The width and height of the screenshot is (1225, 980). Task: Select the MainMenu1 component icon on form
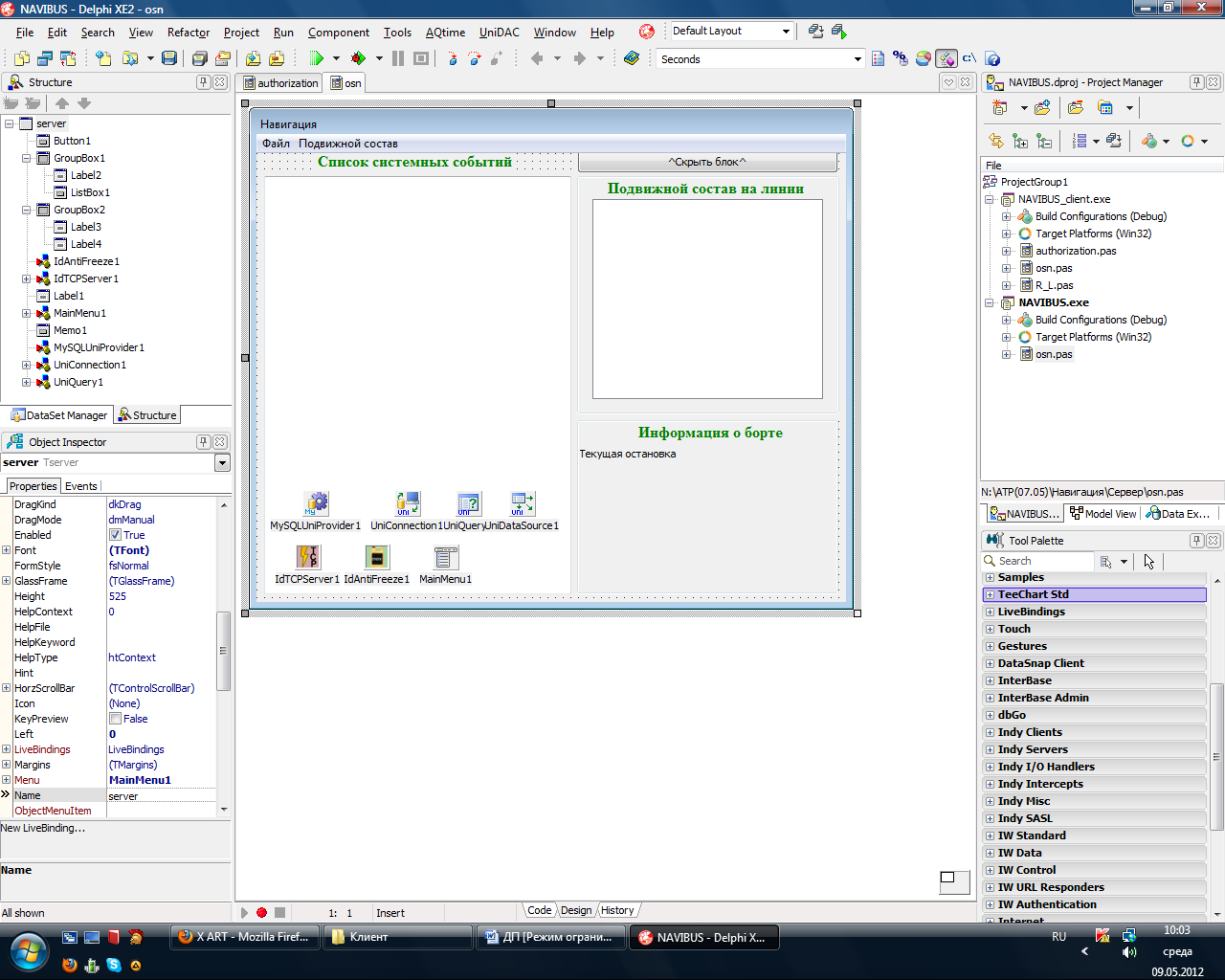446,557
